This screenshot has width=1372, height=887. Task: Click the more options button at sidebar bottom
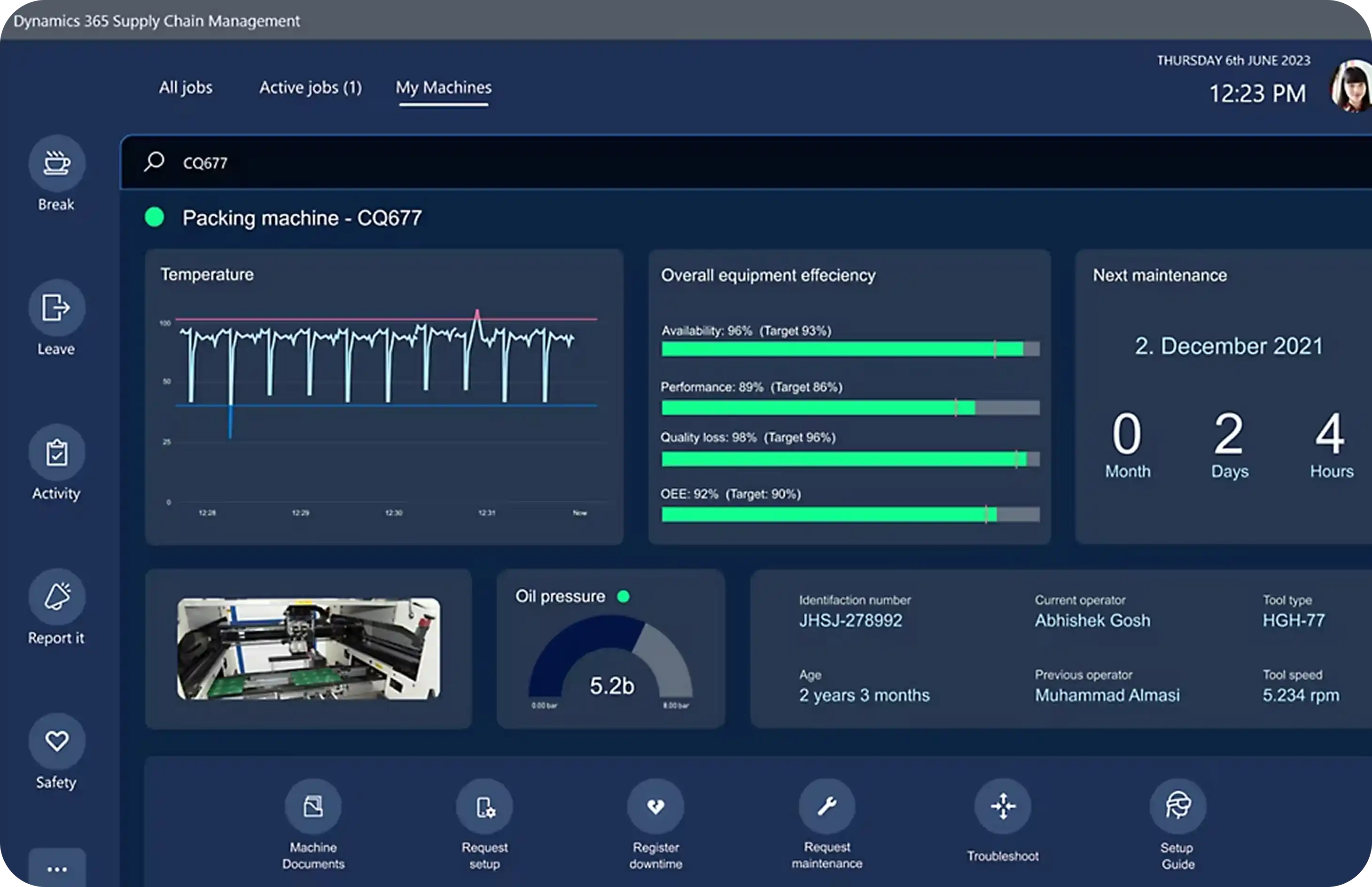[x=56, y=869]
